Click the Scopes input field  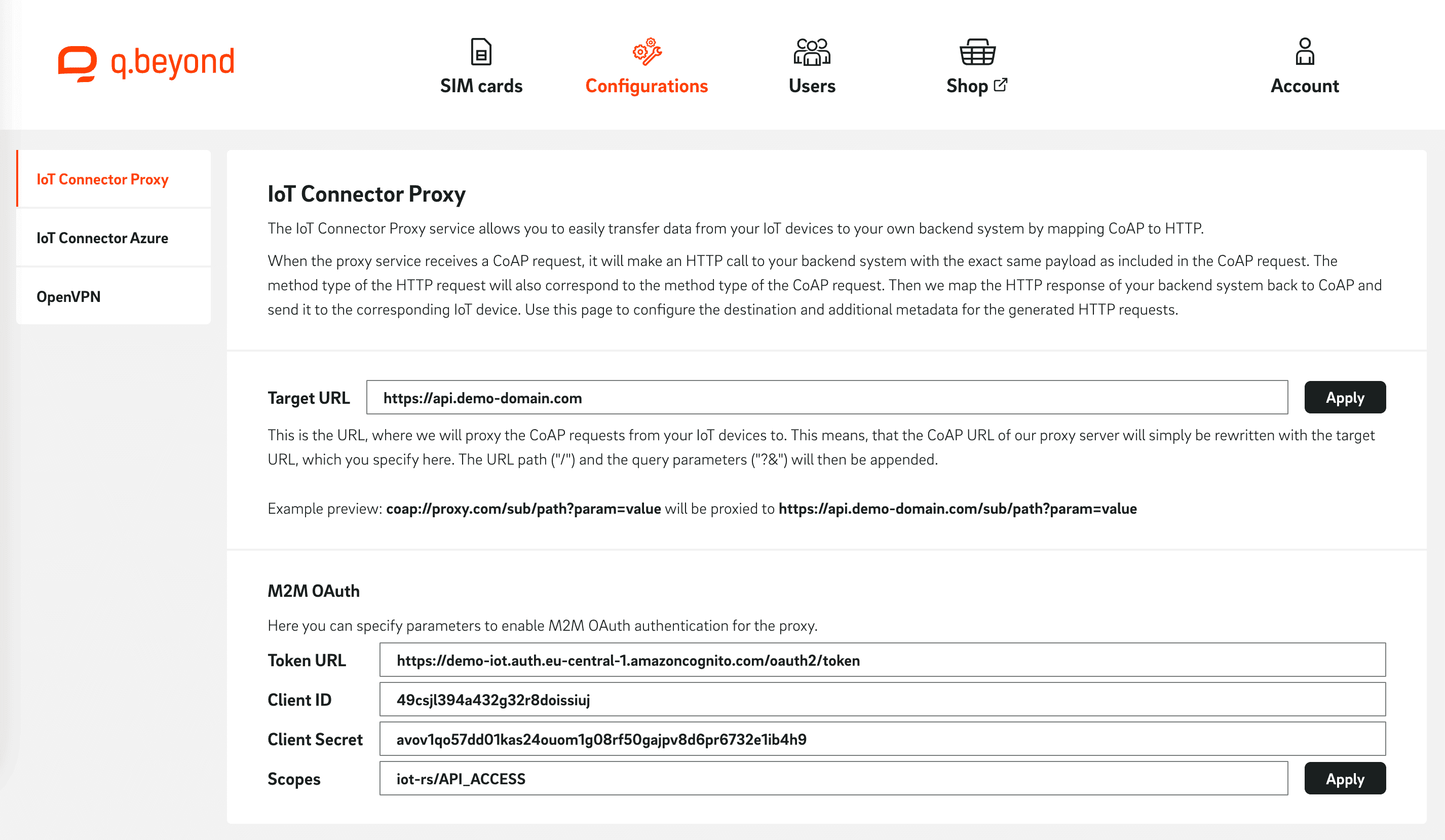click(833, 779)
